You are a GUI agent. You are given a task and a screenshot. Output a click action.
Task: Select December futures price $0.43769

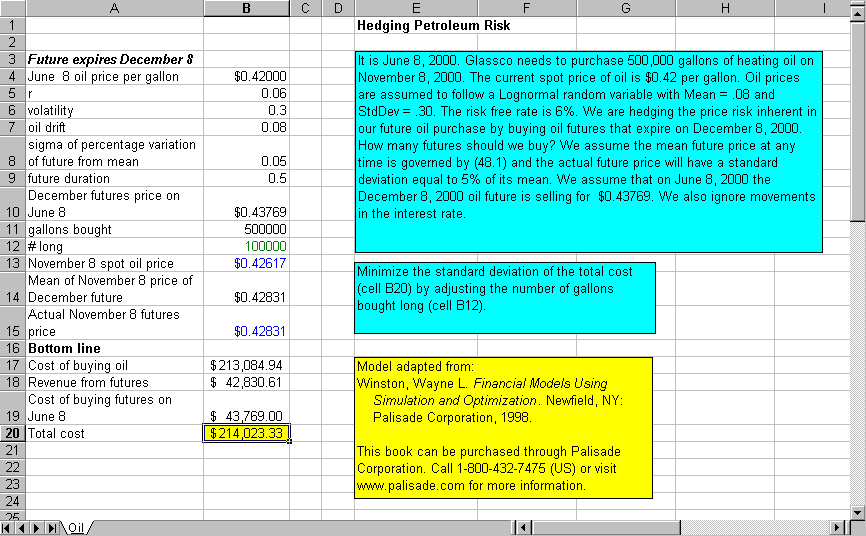246,204
